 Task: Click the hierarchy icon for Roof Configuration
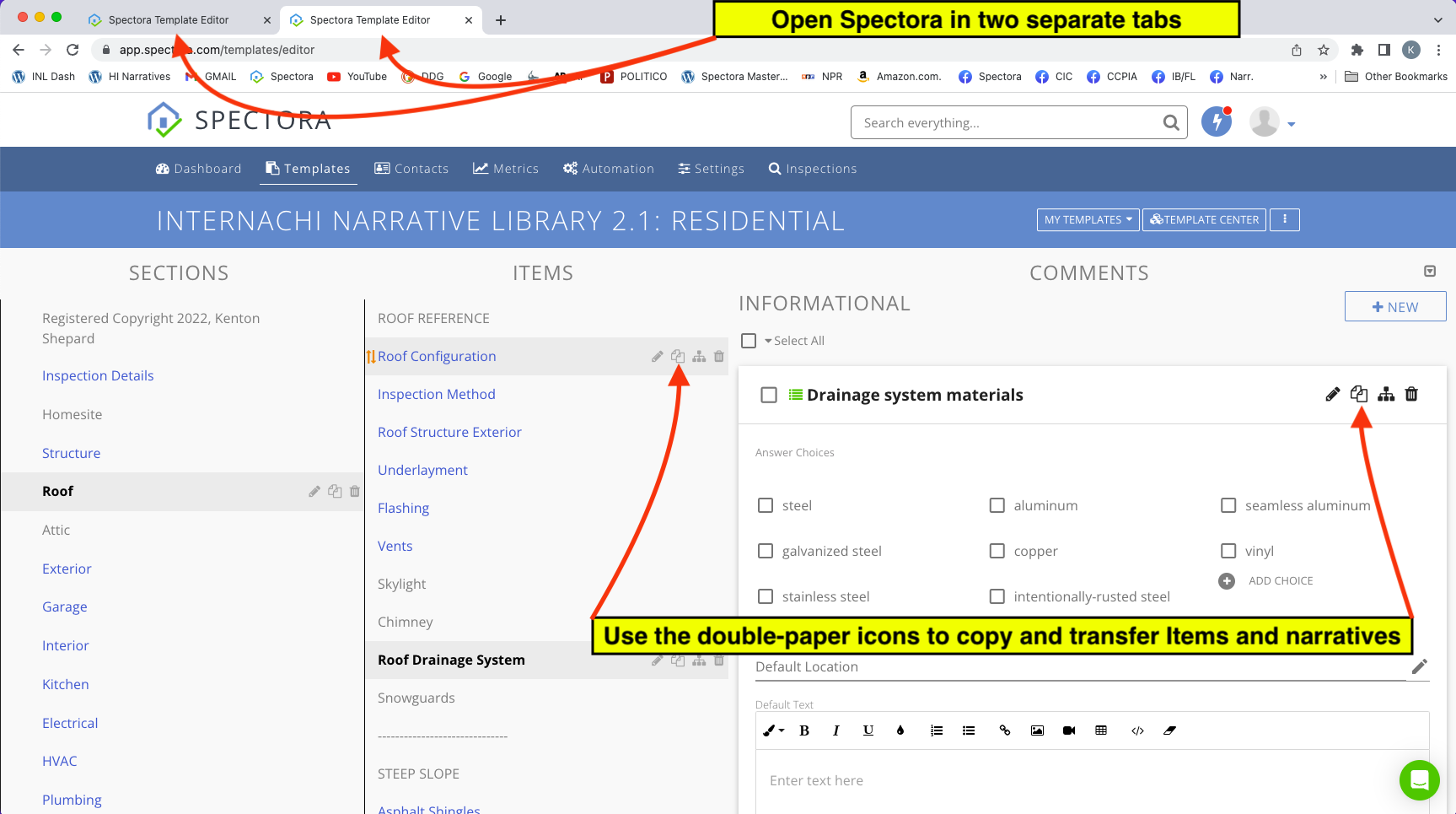699,357
